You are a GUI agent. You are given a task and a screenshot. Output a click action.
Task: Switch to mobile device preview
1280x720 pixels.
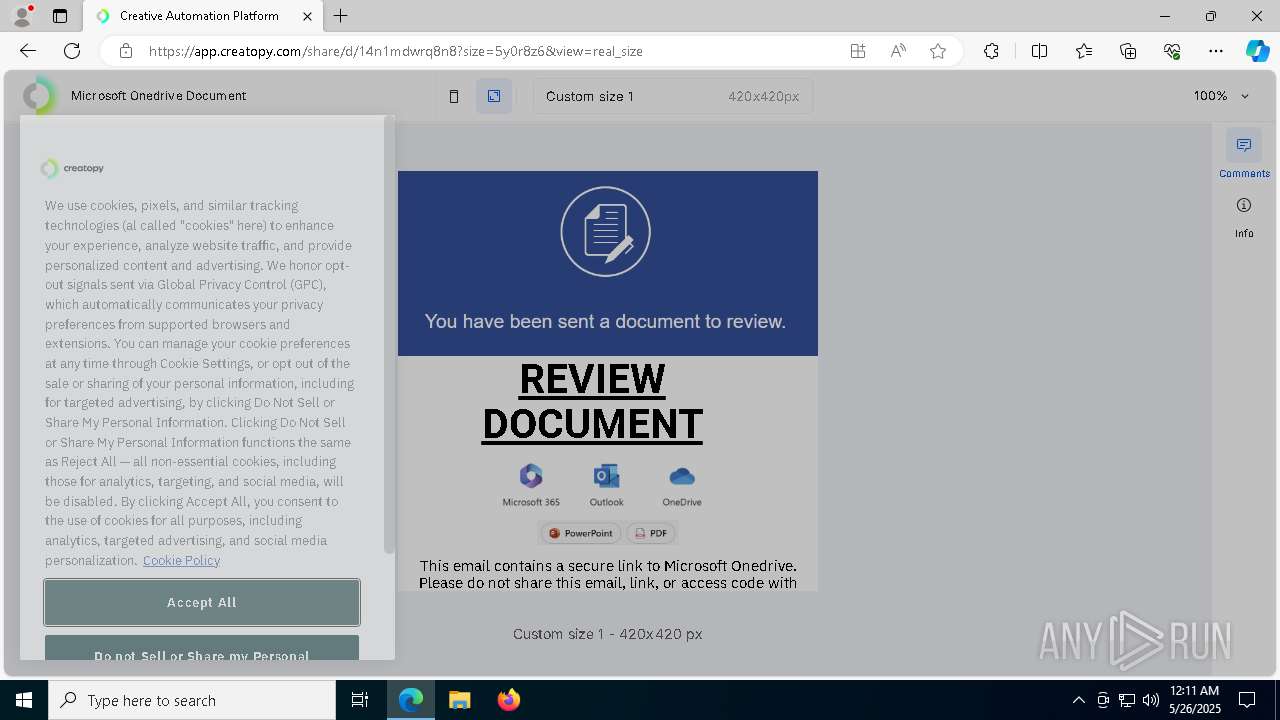click(454, 96)
